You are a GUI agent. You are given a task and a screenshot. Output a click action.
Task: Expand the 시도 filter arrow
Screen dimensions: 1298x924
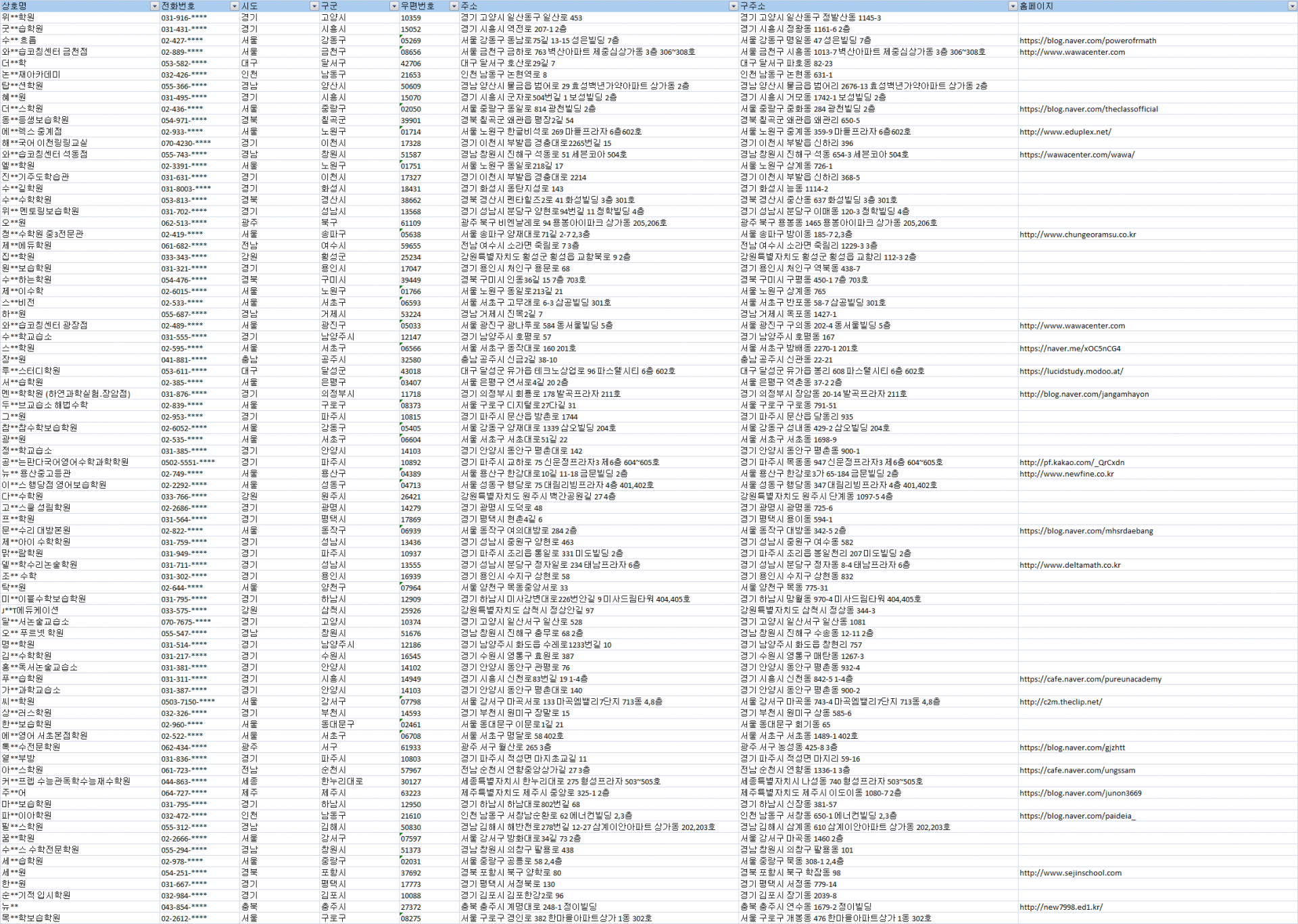tap(314, 6)
